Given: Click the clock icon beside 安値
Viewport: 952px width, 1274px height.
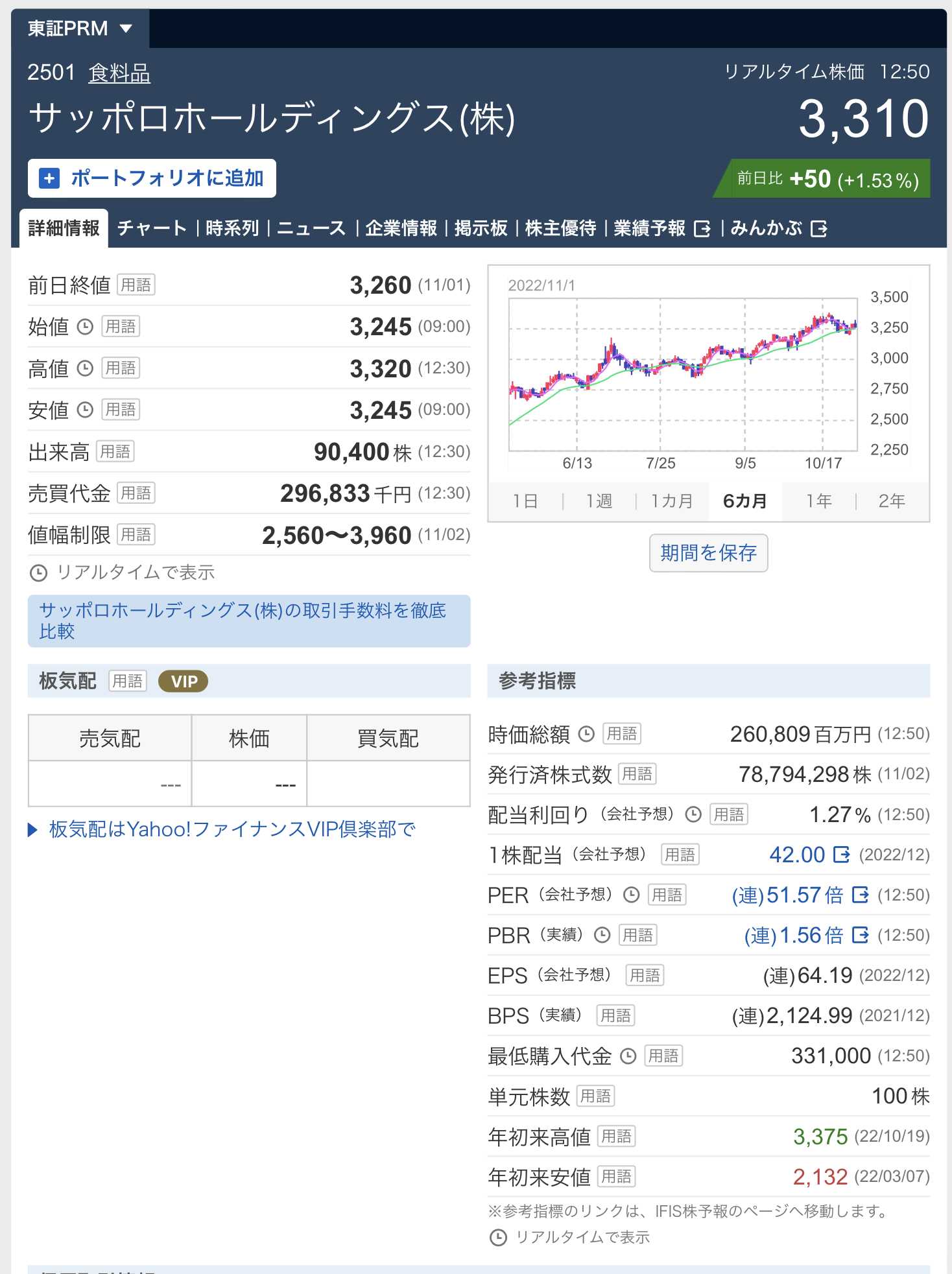Looking at the screenshot, I should click(85, 410).
